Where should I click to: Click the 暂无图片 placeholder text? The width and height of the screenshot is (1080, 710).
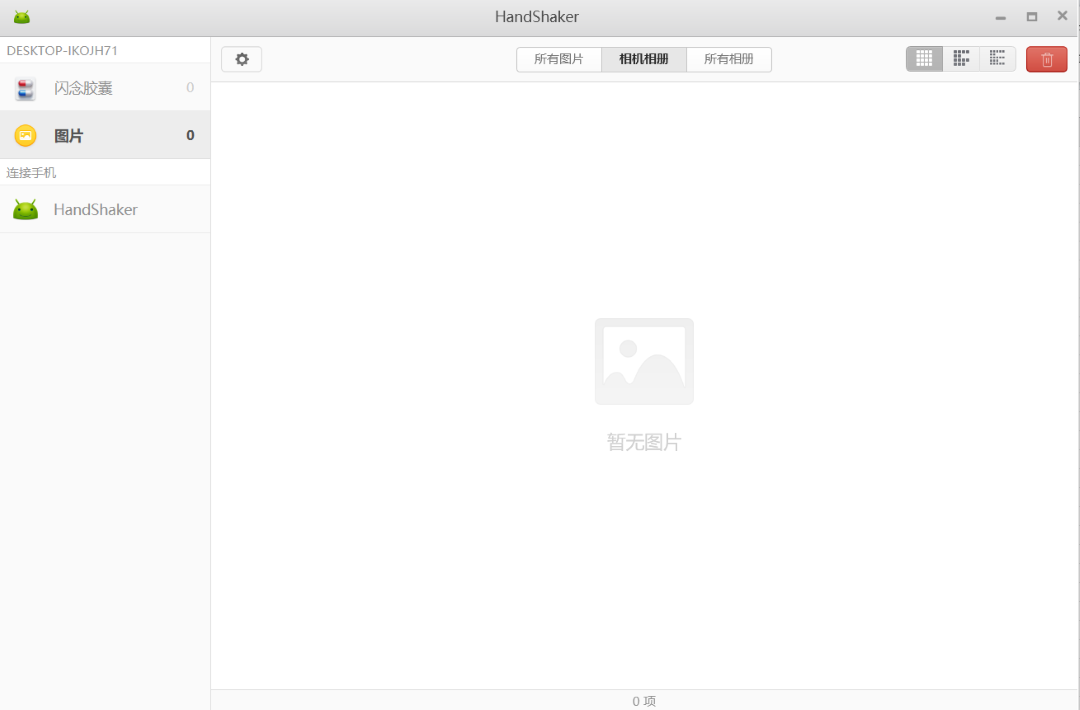644,441
